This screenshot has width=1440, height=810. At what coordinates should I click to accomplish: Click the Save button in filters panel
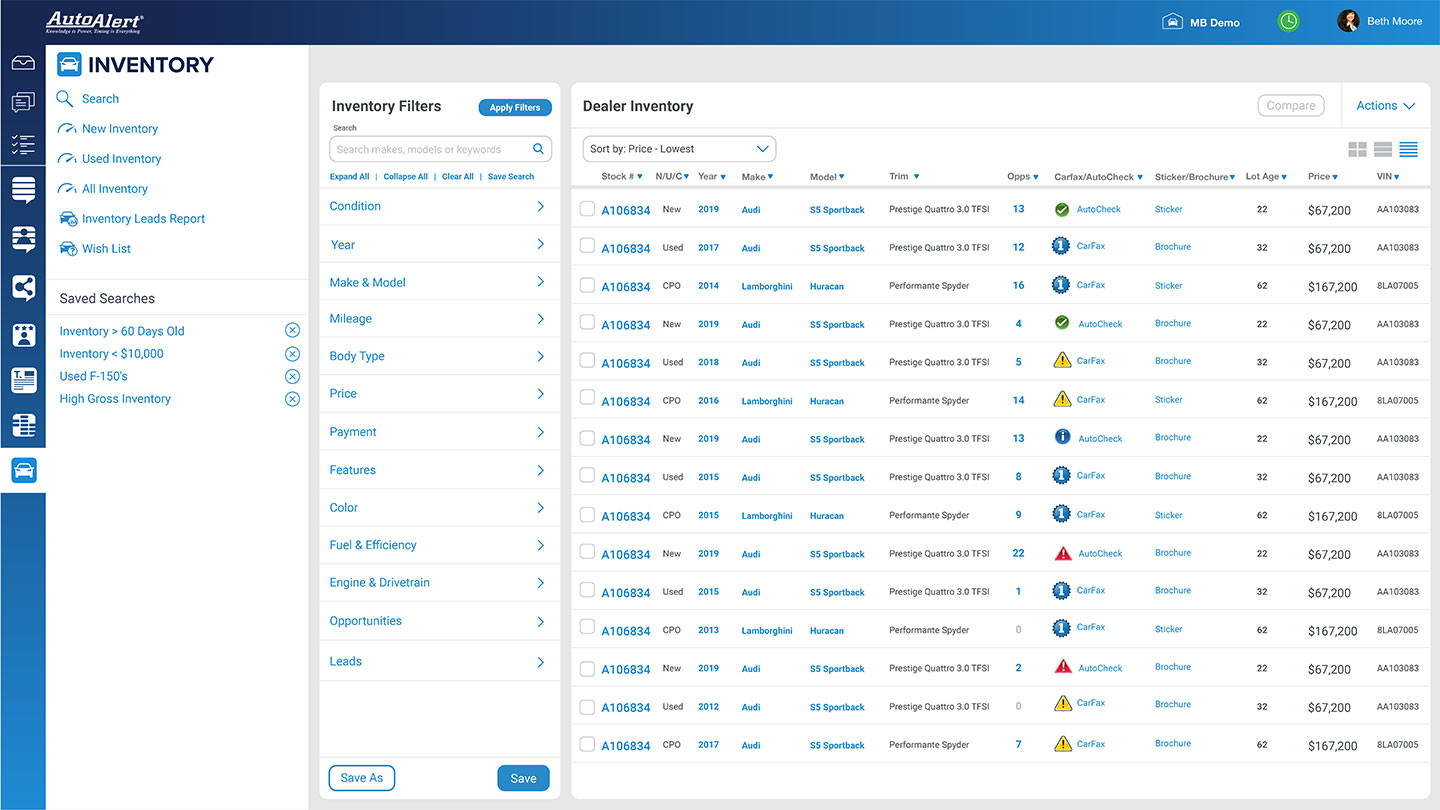523,778
